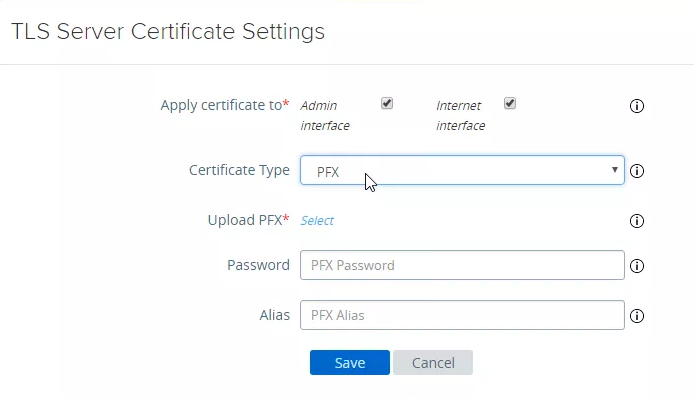694x398 pixels.
Task: Click the TLS Server Certificate Settings heading
Action: coord(168,31)
